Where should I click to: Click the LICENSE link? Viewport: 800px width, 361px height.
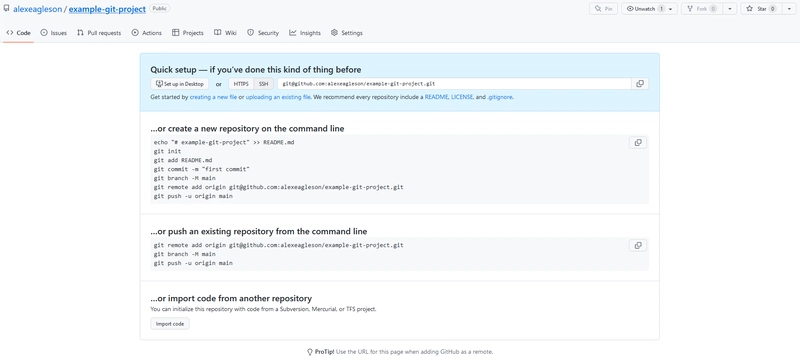tap(462, 96)
